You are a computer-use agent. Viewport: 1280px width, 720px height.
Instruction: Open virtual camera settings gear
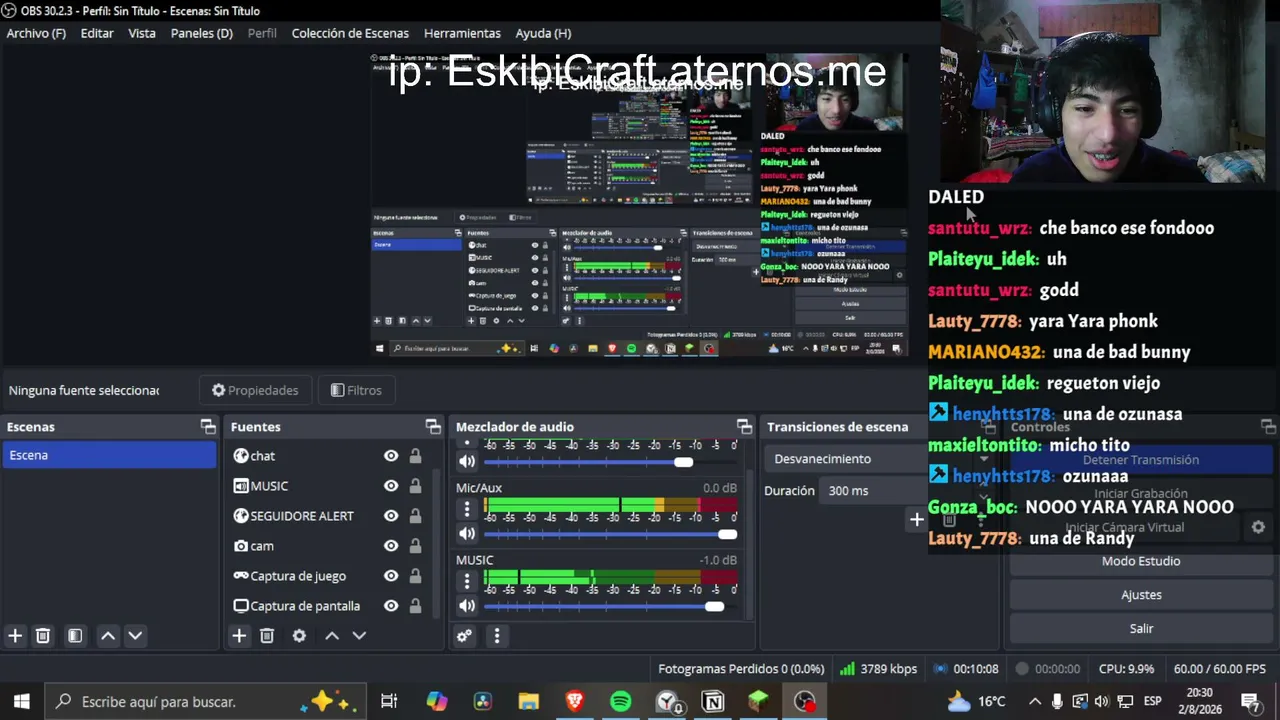(1258, 527)
